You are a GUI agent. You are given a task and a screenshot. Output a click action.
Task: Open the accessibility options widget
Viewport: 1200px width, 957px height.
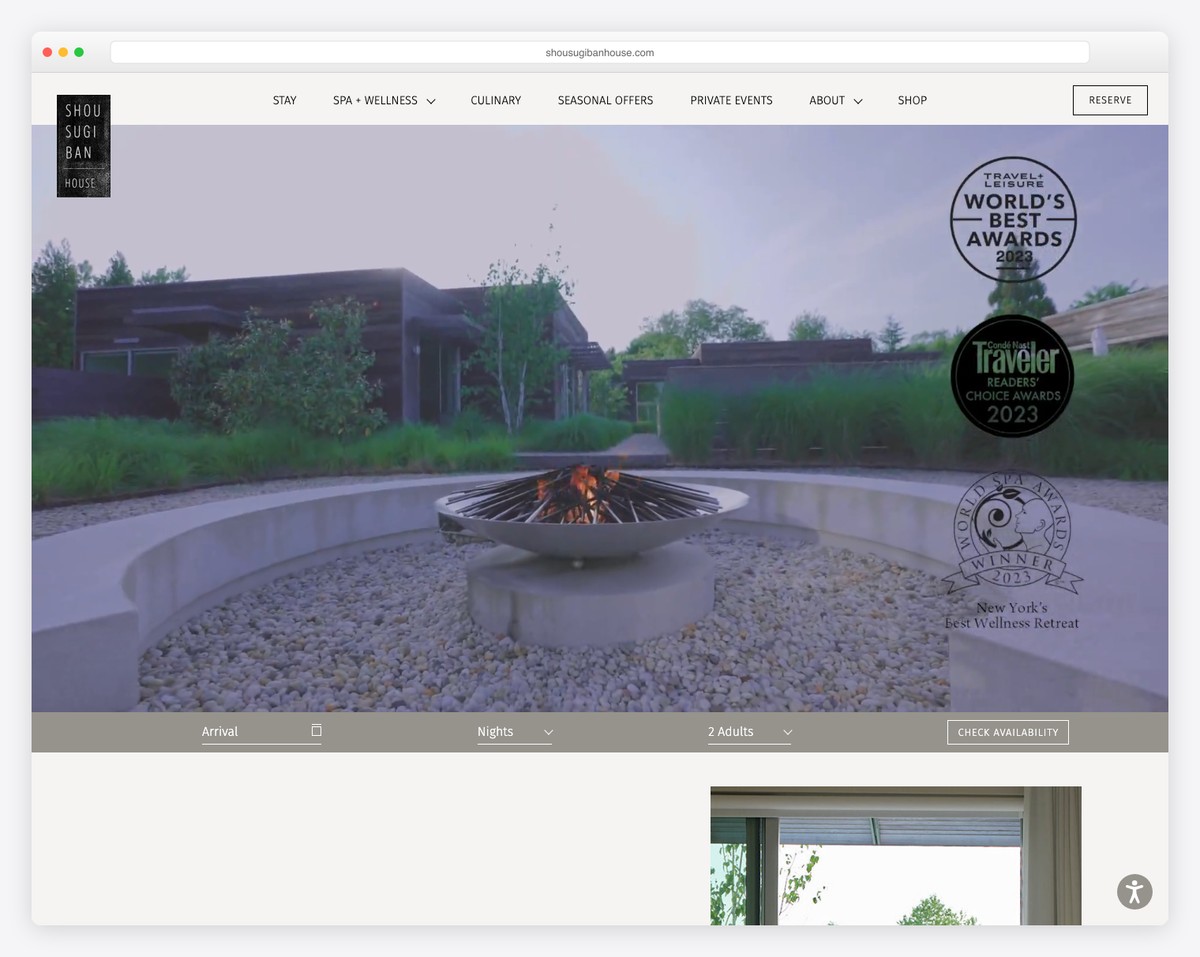(1134, 891)
